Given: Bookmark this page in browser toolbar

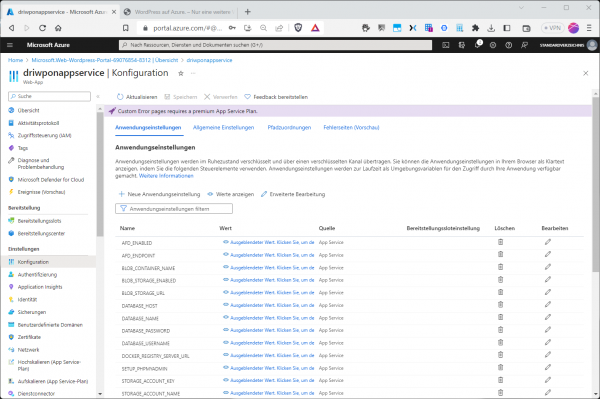Looking at the screenshot, I should 126,28.
